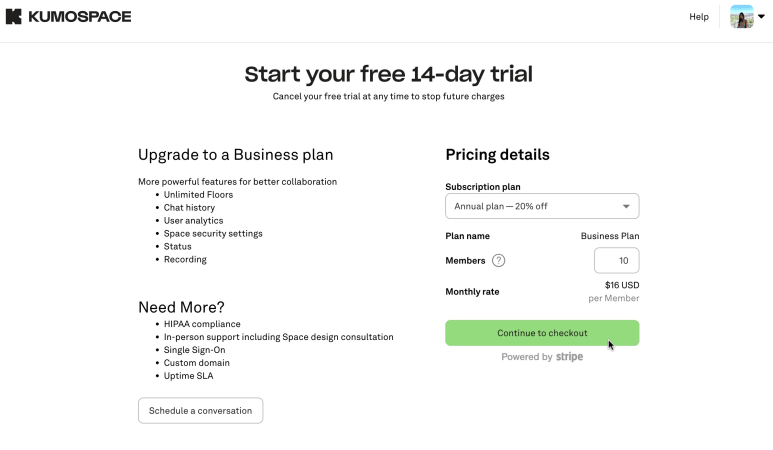Viewport: 773px width, 450px height.
Task: Click the 'Business Plan' plan name value
Action: [x=610, y=236]
